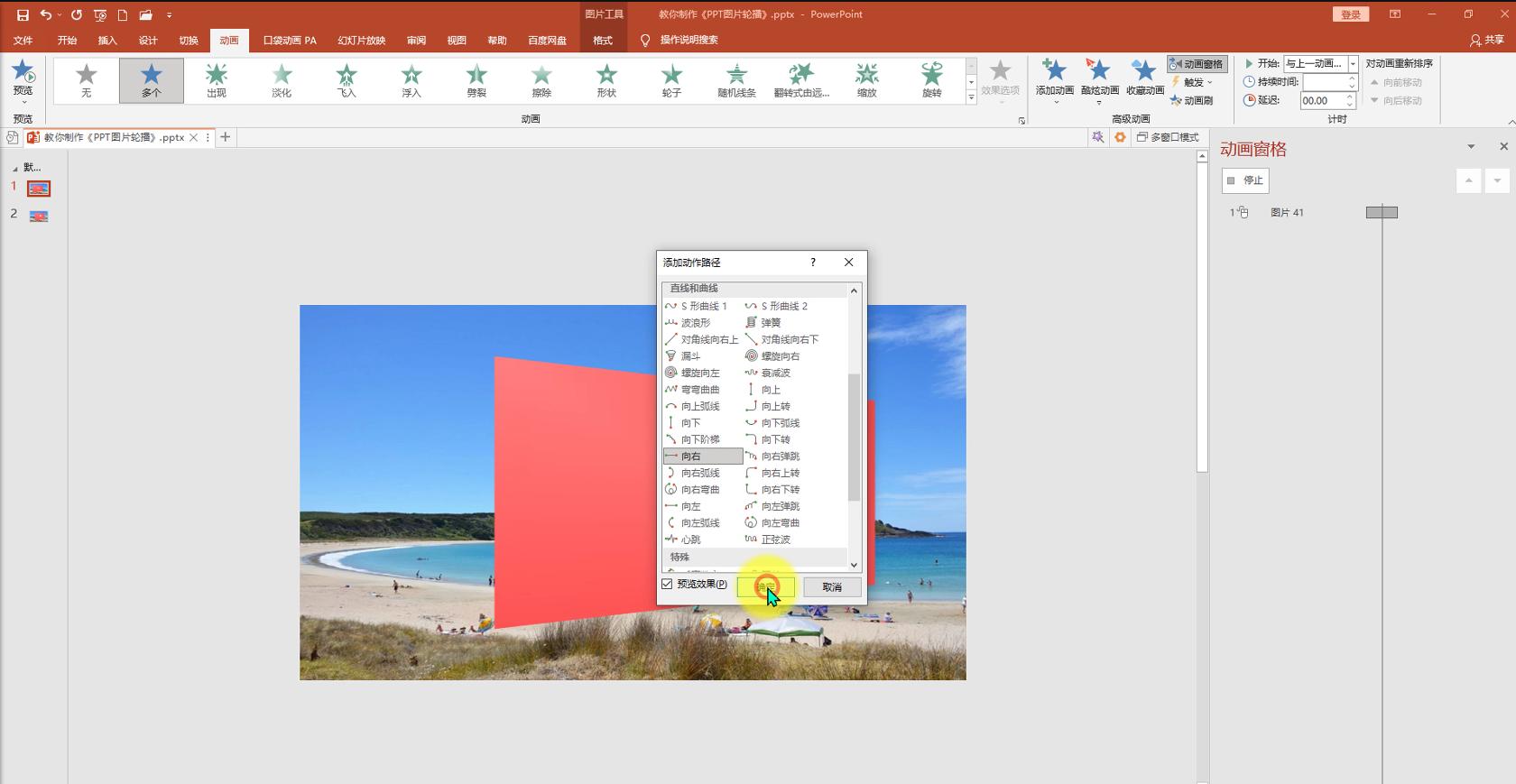Pick the 向左 motion path
The height and width of the screenshot is (784, 1516).
coord(690,506)
